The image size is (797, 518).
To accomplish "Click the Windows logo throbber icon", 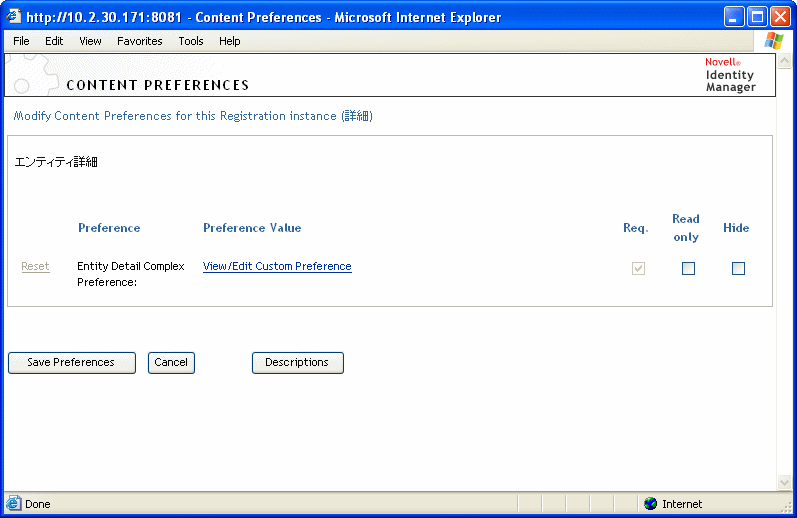I will tap(774, 41).
